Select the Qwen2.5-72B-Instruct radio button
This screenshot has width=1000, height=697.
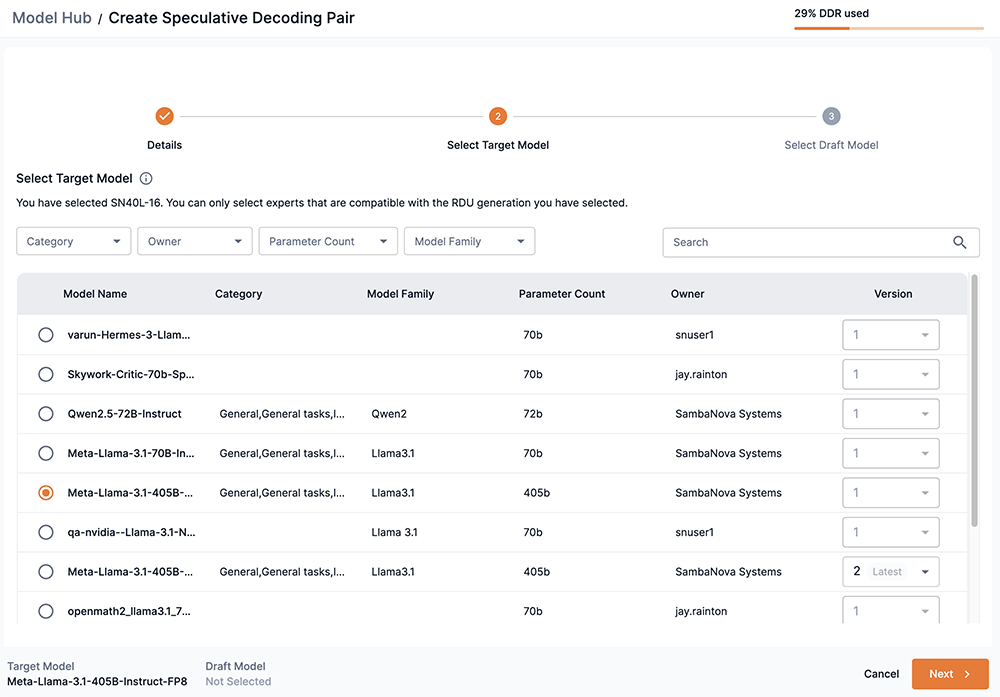coord(46,414)
